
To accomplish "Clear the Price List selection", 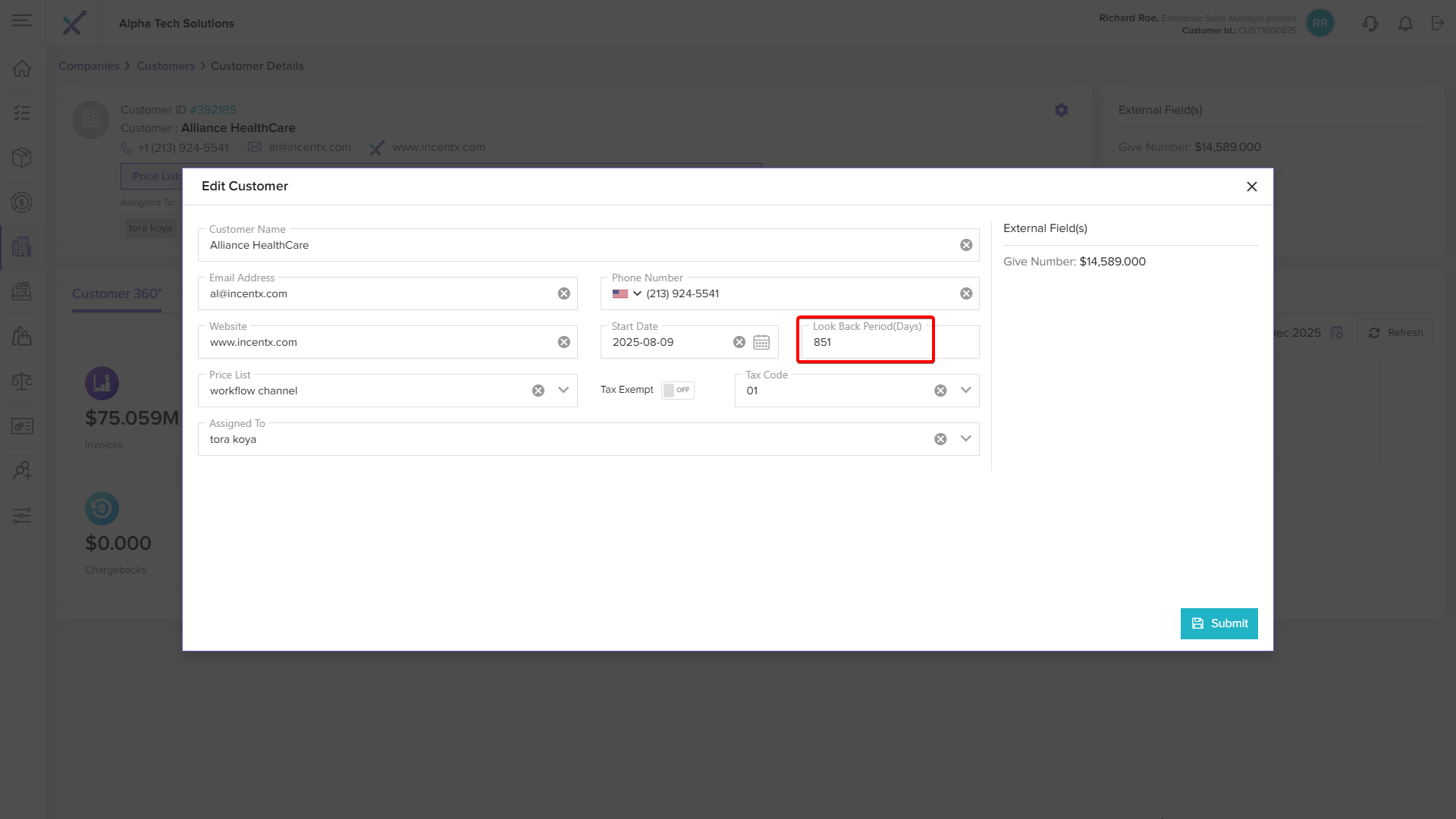I will pos(538,391).
